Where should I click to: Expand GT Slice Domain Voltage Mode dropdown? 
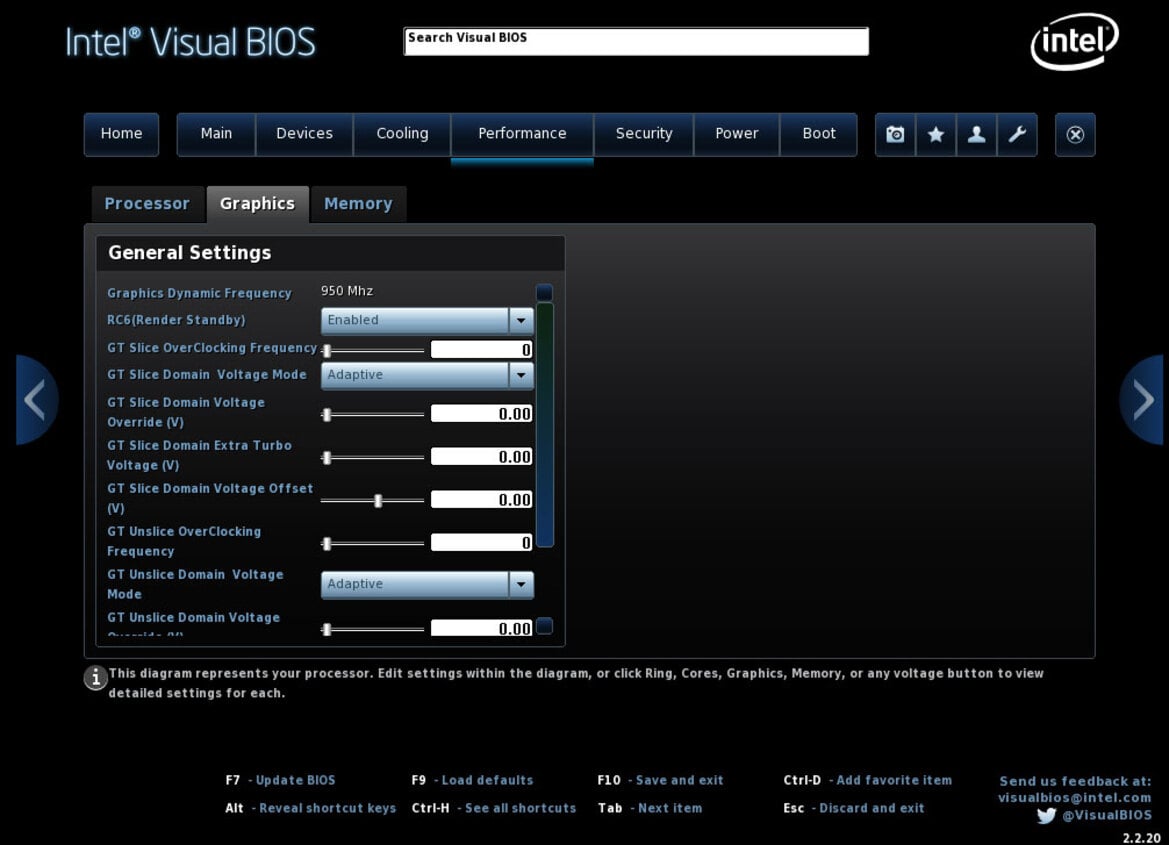(x=427, y=374)
